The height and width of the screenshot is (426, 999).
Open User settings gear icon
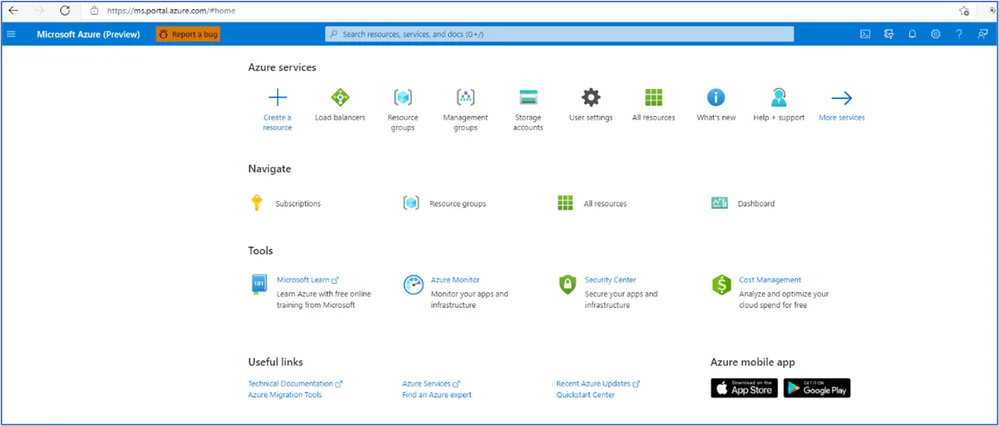coord(590,98)
